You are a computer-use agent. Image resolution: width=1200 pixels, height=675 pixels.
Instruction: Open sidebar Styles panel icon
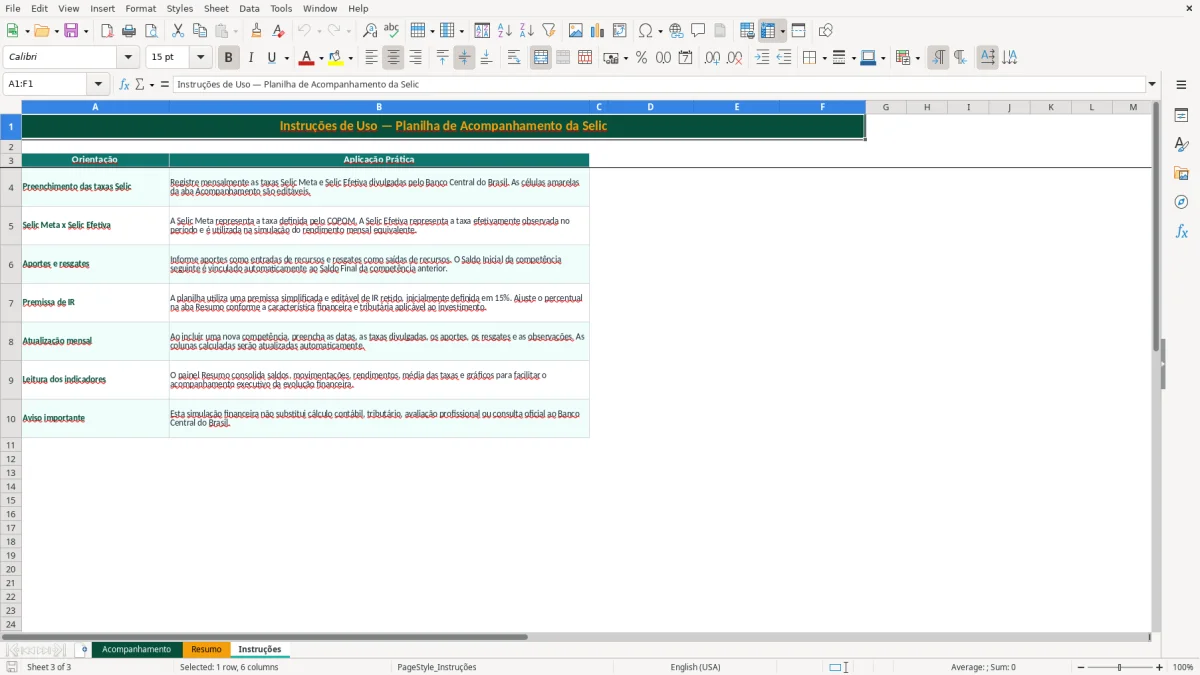coord(1182,145)
